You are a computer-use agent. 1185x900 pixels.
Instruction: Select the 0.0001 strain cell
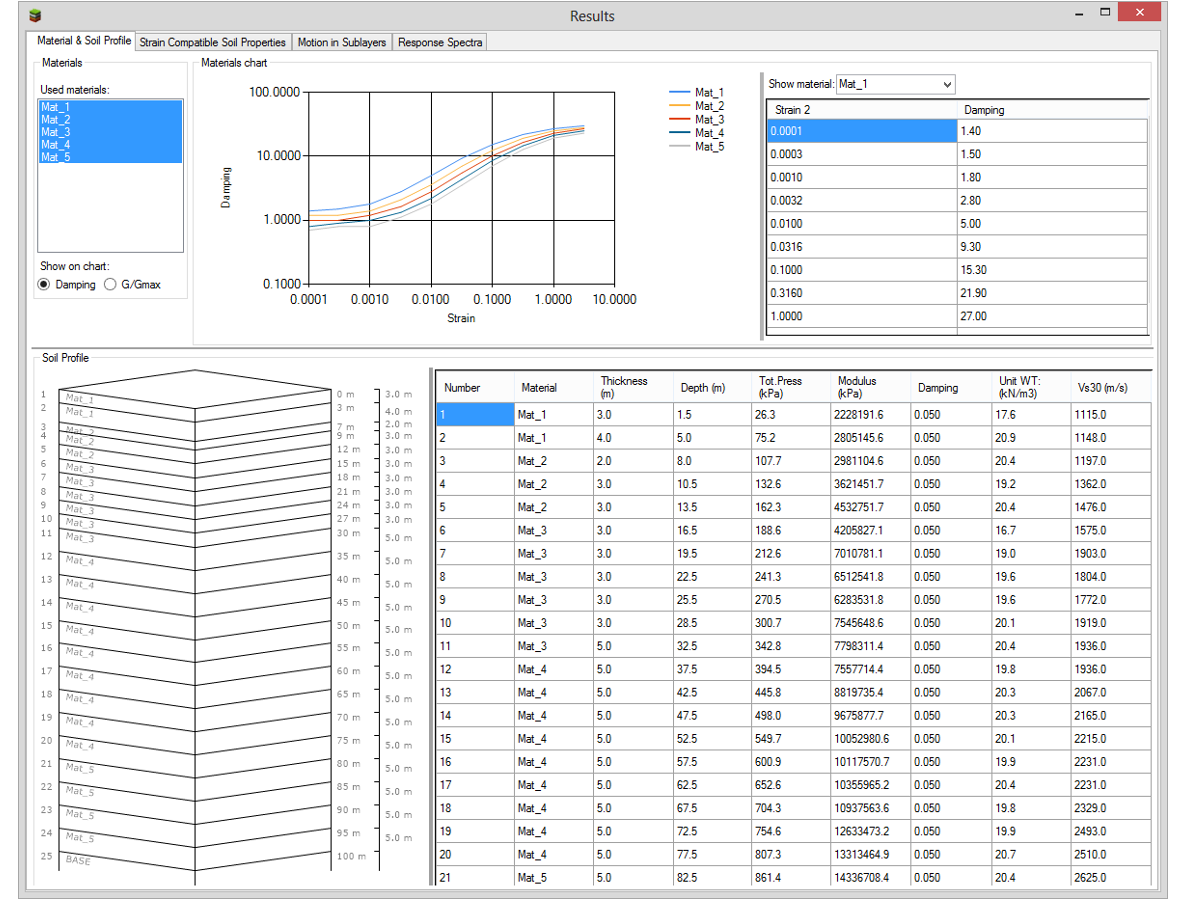pyautogui.click(x=862, y=131)
